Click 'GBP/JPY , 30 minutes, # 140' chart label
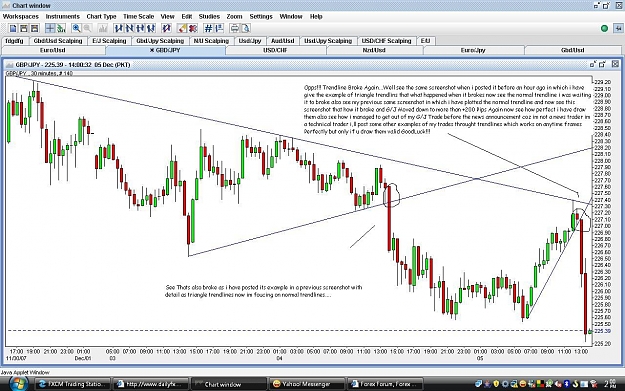This screenshot has height=391, width=625. [39, 73]
